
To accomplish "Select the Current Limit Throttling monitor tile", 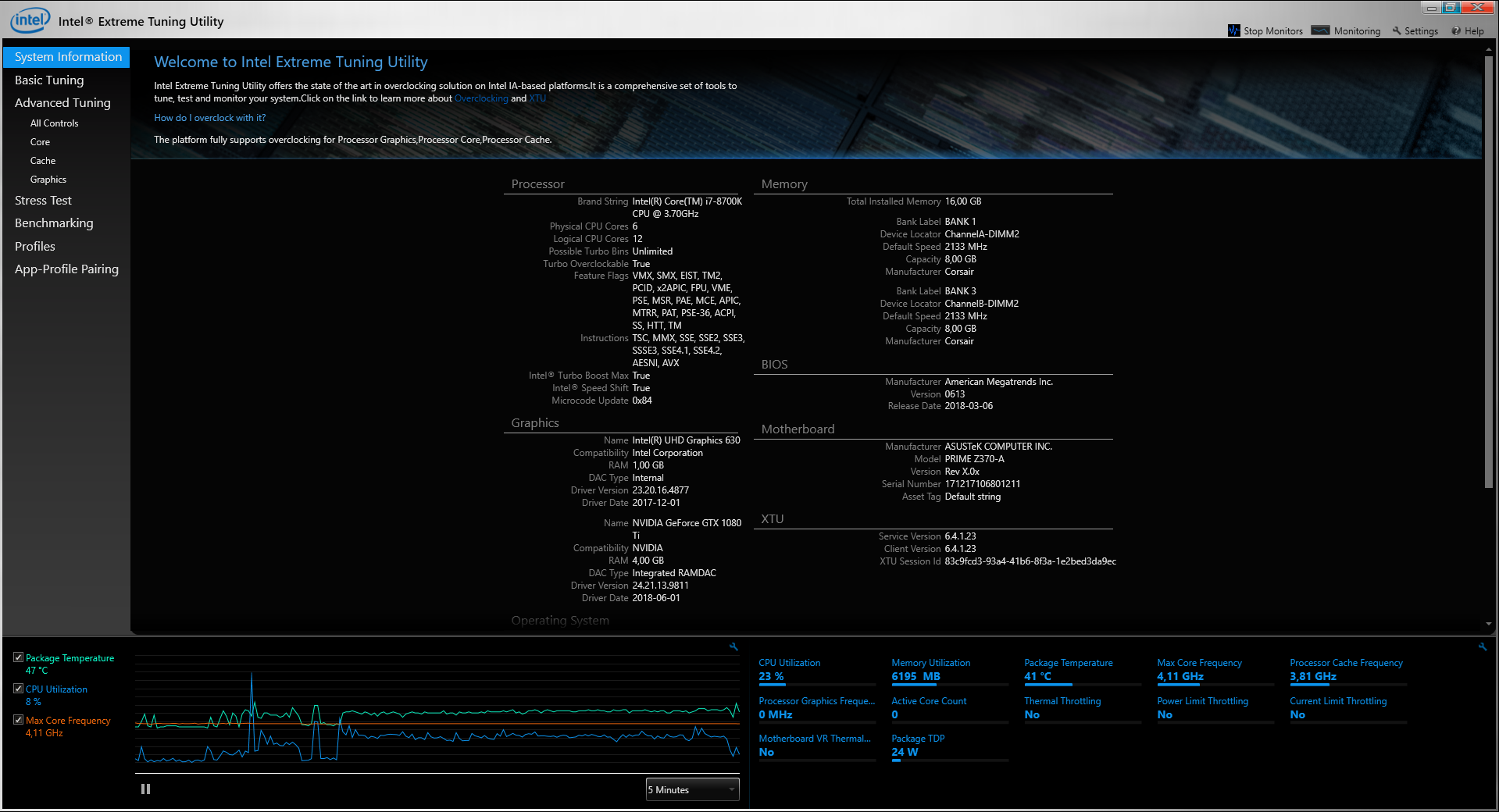I will [x=1348, y=709].
